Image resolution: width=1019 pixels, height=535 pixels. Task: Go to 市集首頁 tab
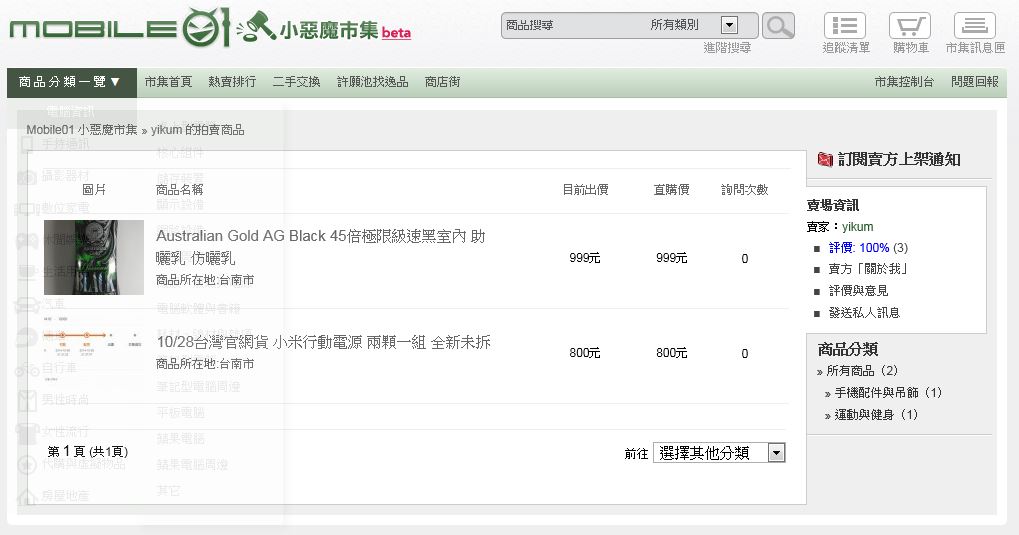click(168, 82)
